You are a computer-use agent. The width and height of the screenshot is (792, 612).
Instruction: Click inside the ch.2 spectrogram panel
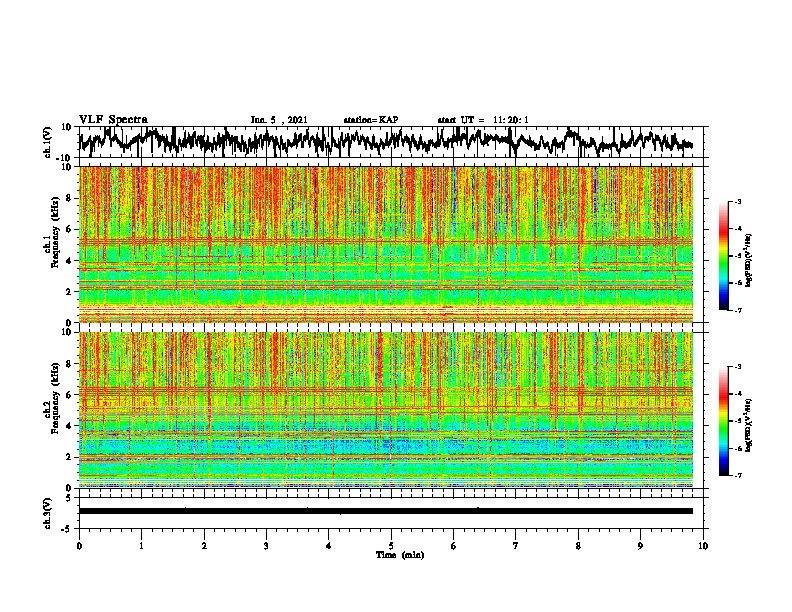click(386, 410)
